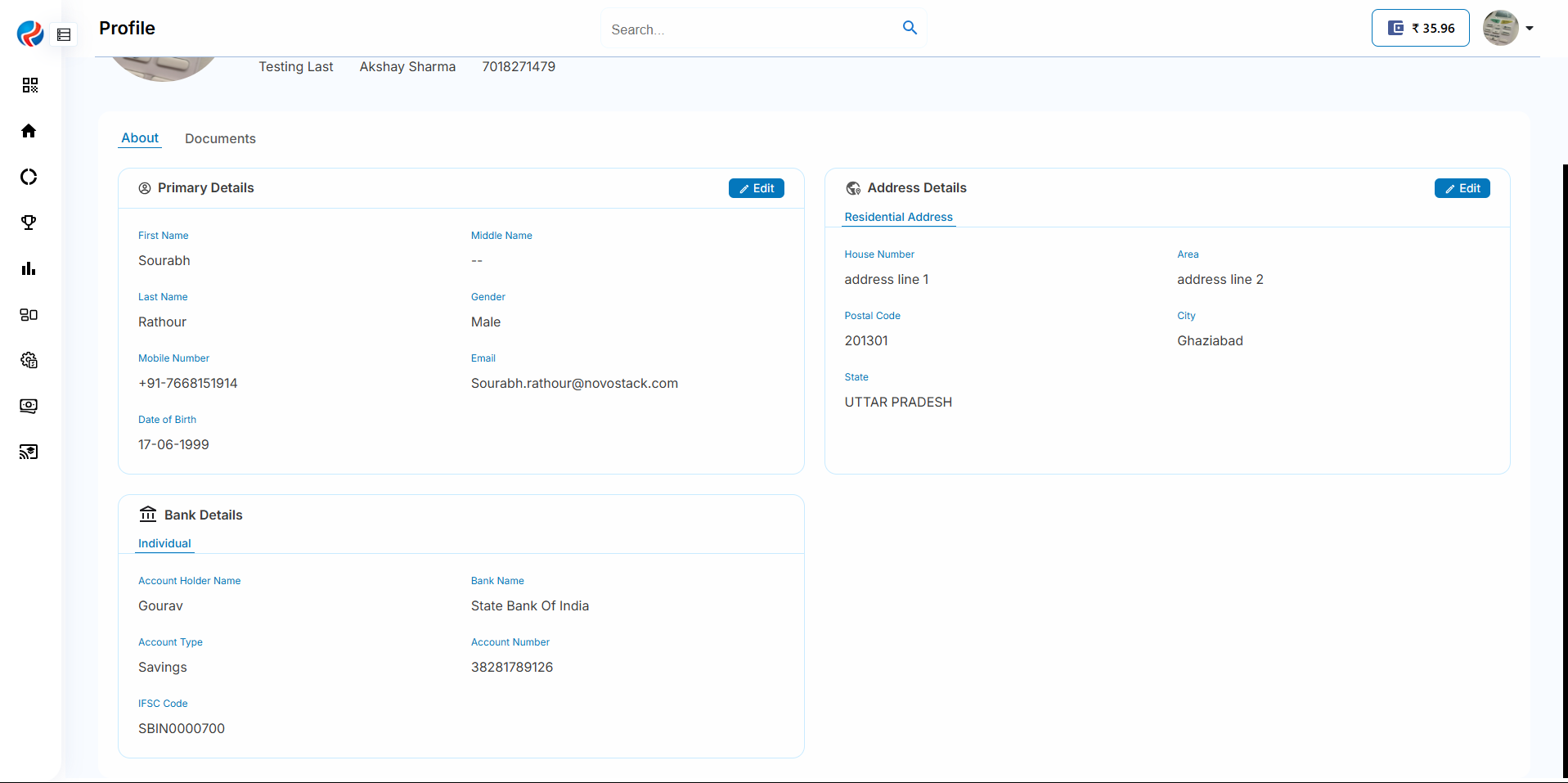Open the donut chart sidebar icon
1568x783 pixels.
point(29,177)
